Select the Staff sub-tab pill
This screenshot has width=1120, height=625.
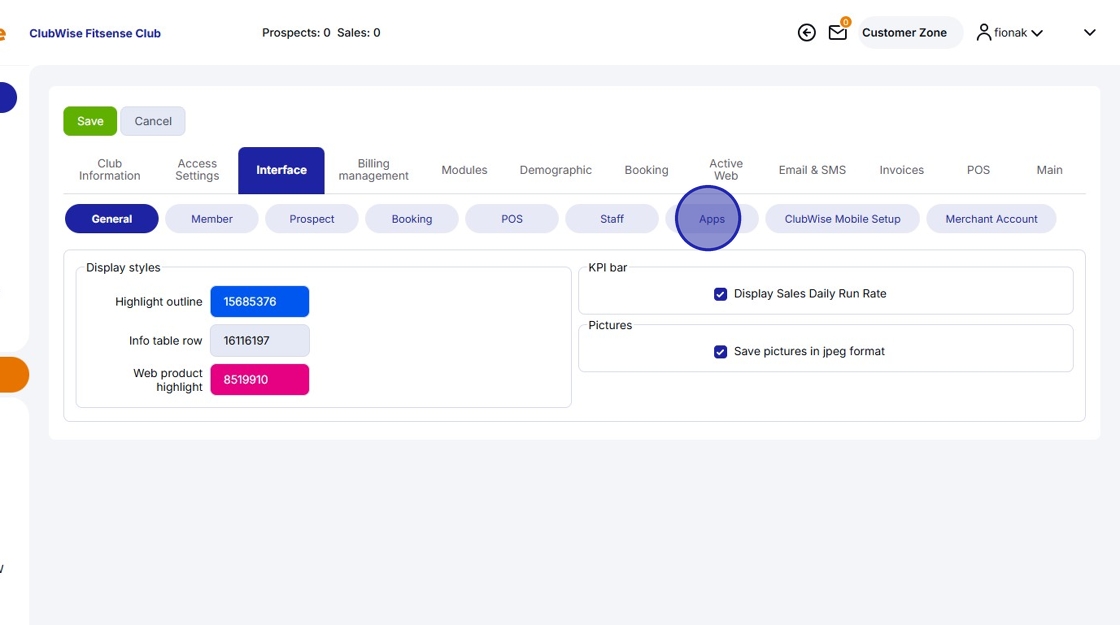[x=611, y=219]
